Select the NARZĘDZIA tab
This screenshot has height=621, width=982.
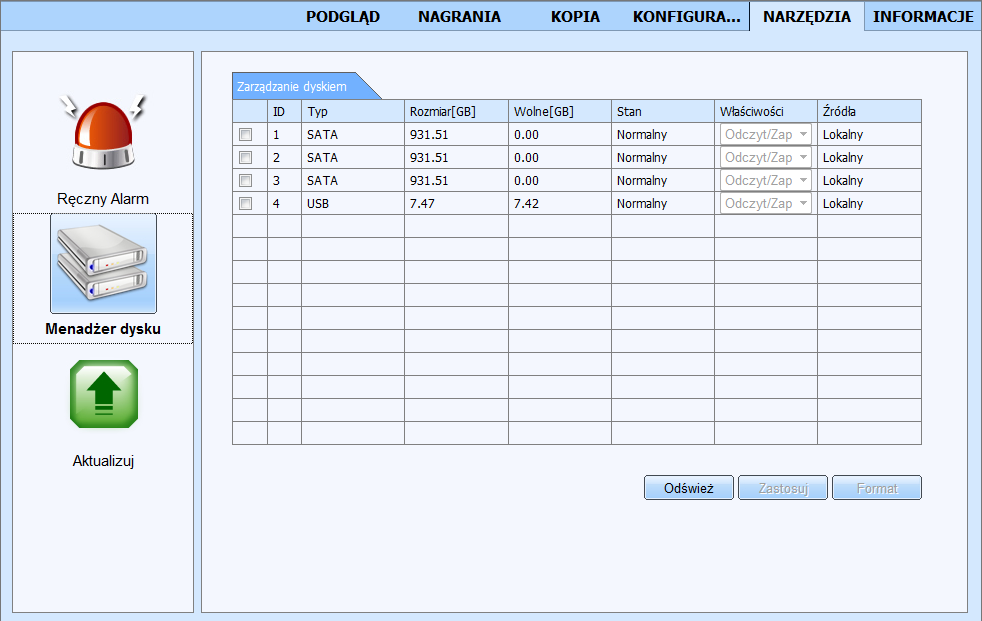[x=807, y=17]
